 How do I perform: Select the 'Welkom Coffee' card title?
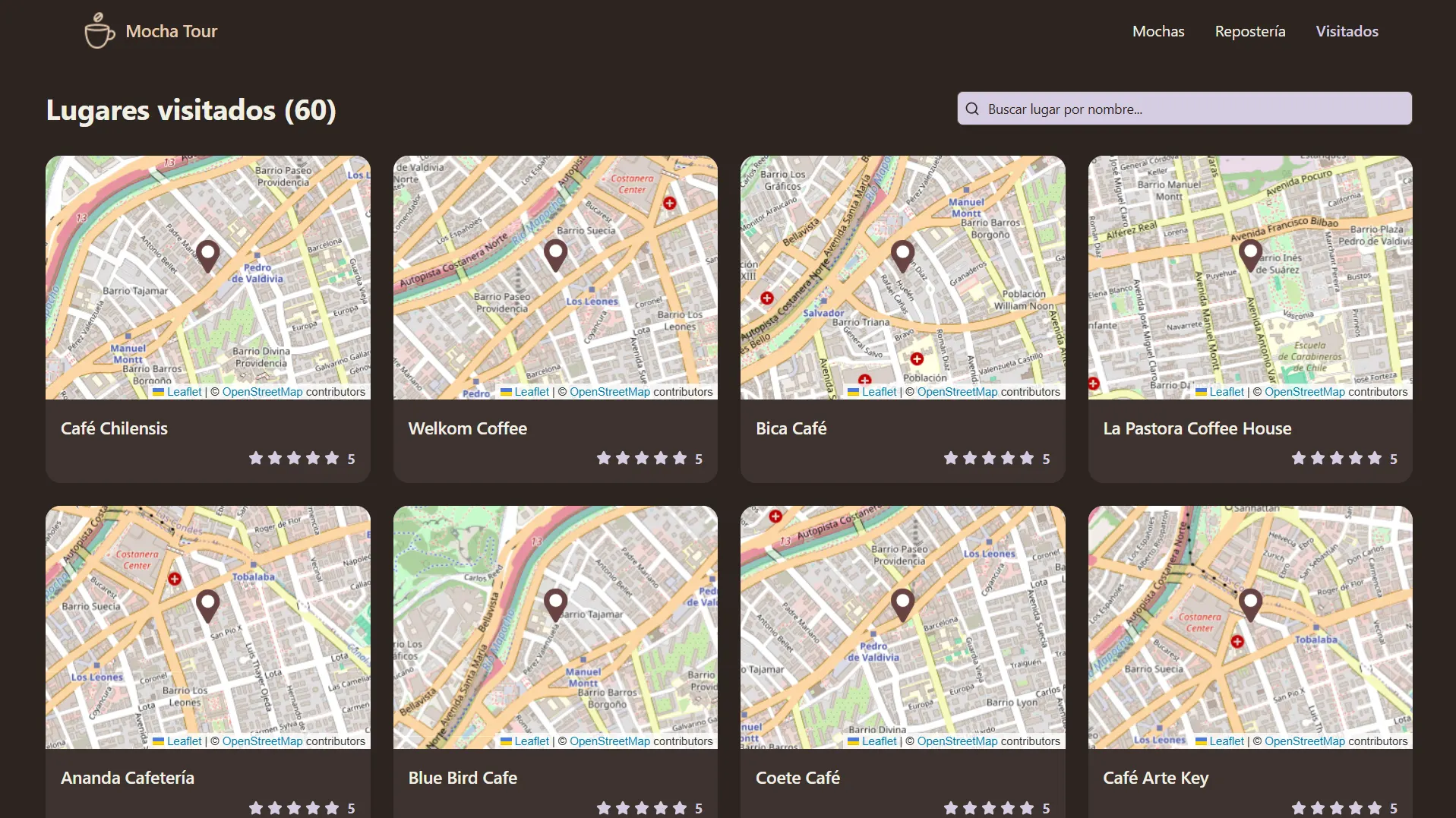click(468, 428)
